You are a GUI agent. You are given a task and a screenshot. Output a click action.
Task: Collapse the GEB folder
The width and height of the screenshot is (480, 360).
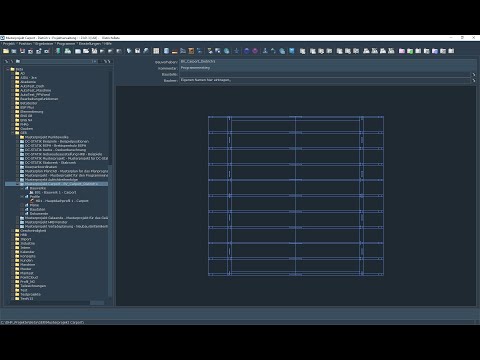13,133
